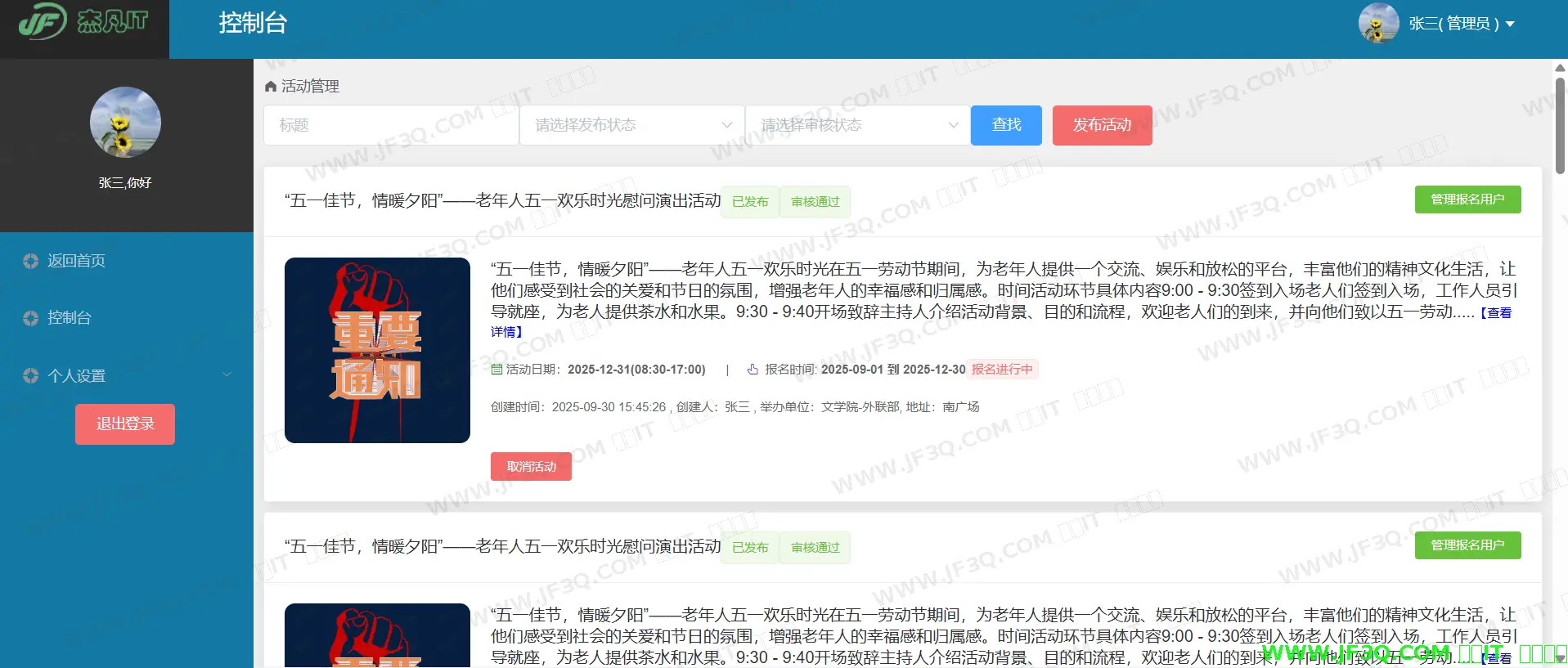Viewport: 1568px width, 668px height.
Task: Click the 返回首页 sidebar icon
Action: point(31,261)
